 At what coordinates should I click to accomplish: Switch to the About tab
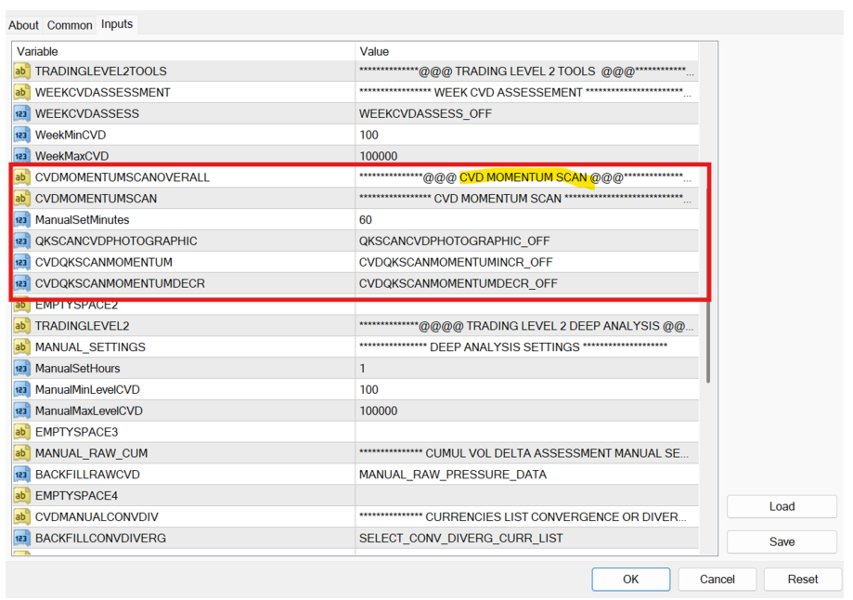tap(23, 26)
